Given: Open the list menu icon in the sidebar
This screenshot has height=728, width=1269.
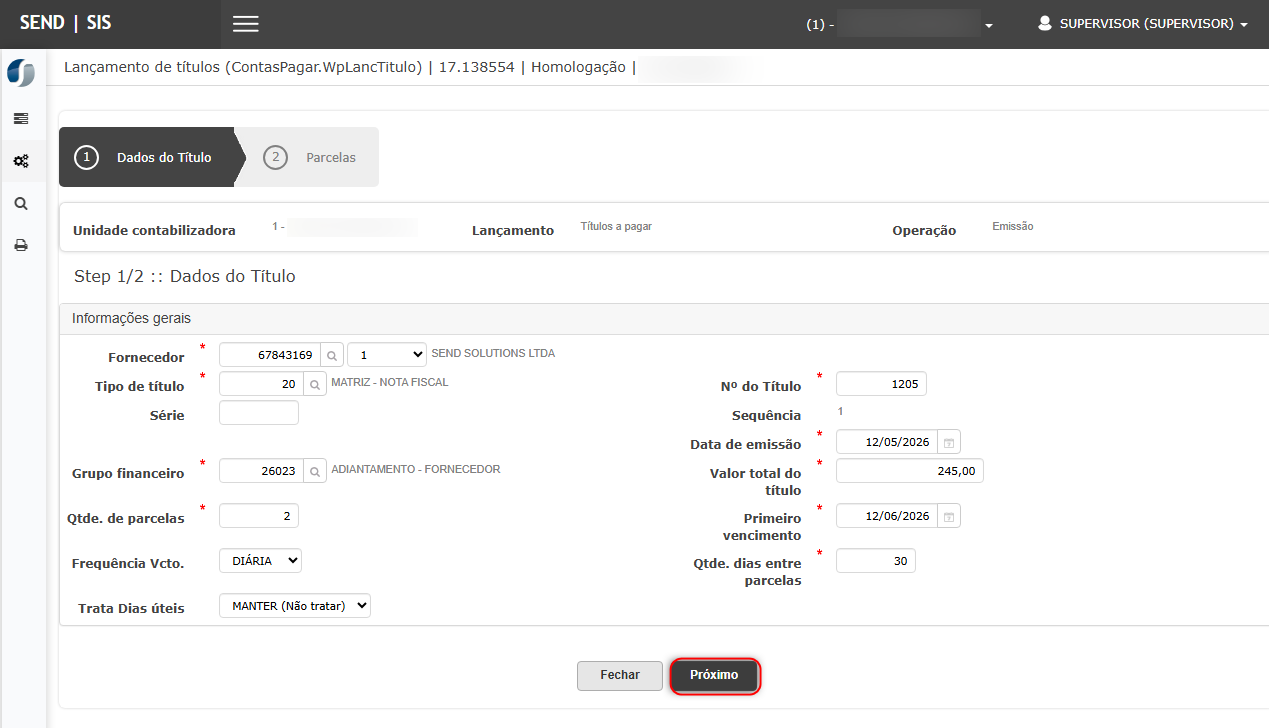Looking at the screenshot, I should [x=21, y=118].
